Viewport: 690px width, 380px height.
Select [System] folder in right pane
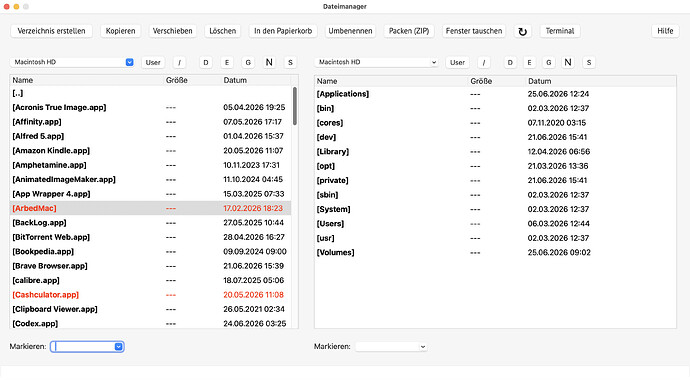click(x=495, y=209)
